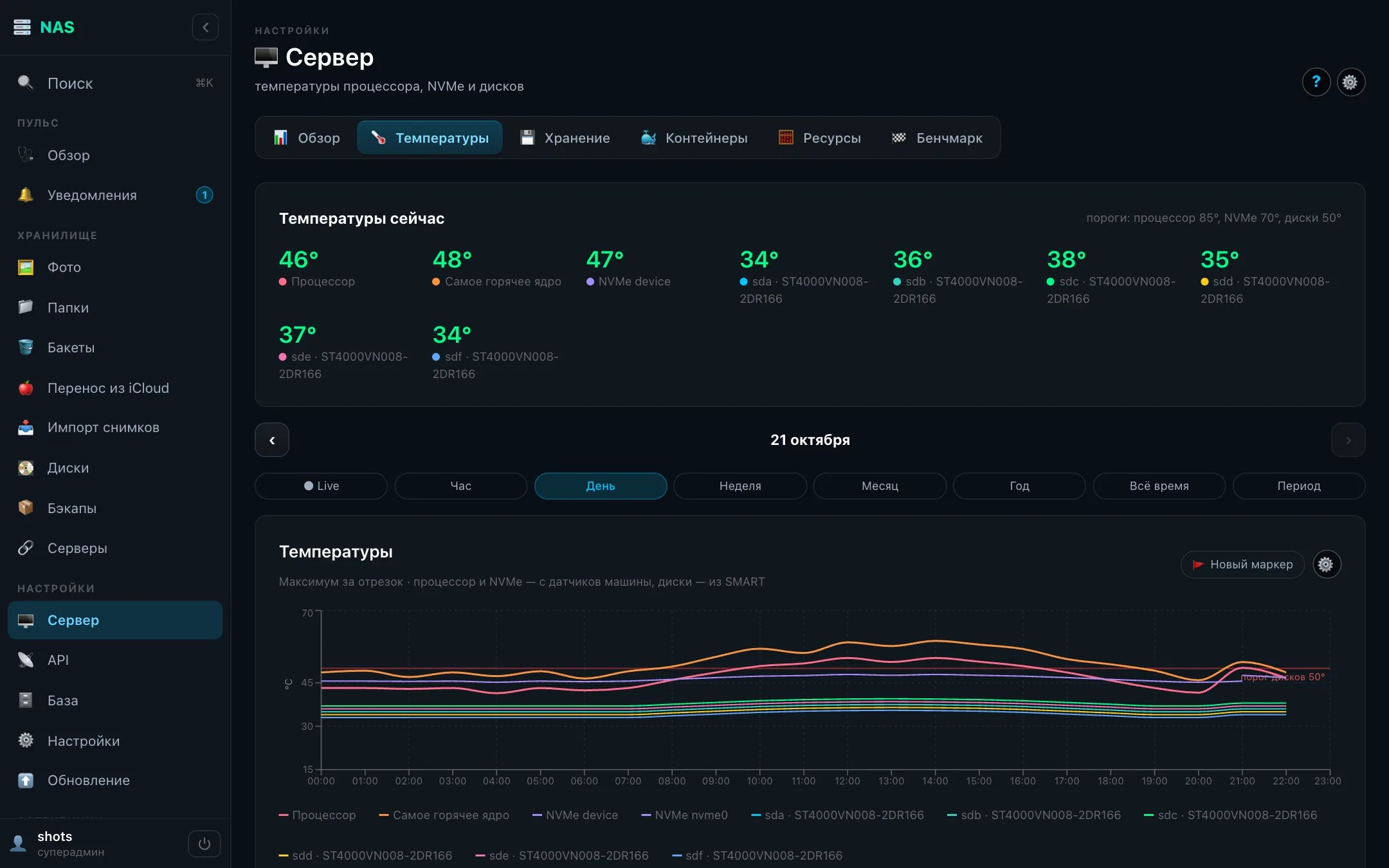Open API in settings section
Viewport: 1389px width, 868px height.
(x=115, y=660)
